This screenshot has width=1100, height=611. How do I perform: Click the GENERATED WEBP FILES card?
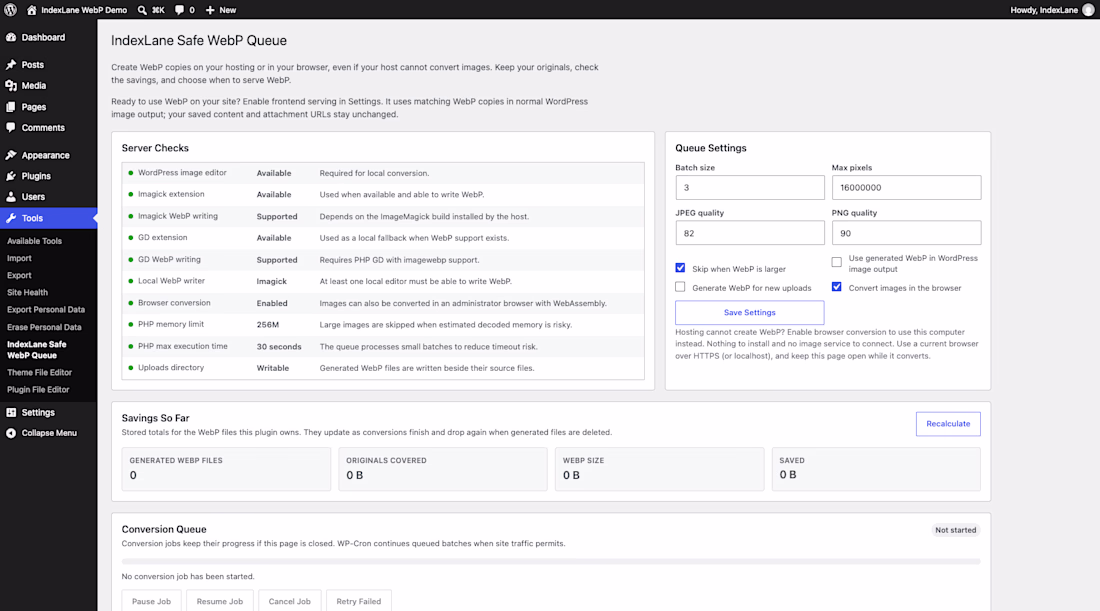226,469
